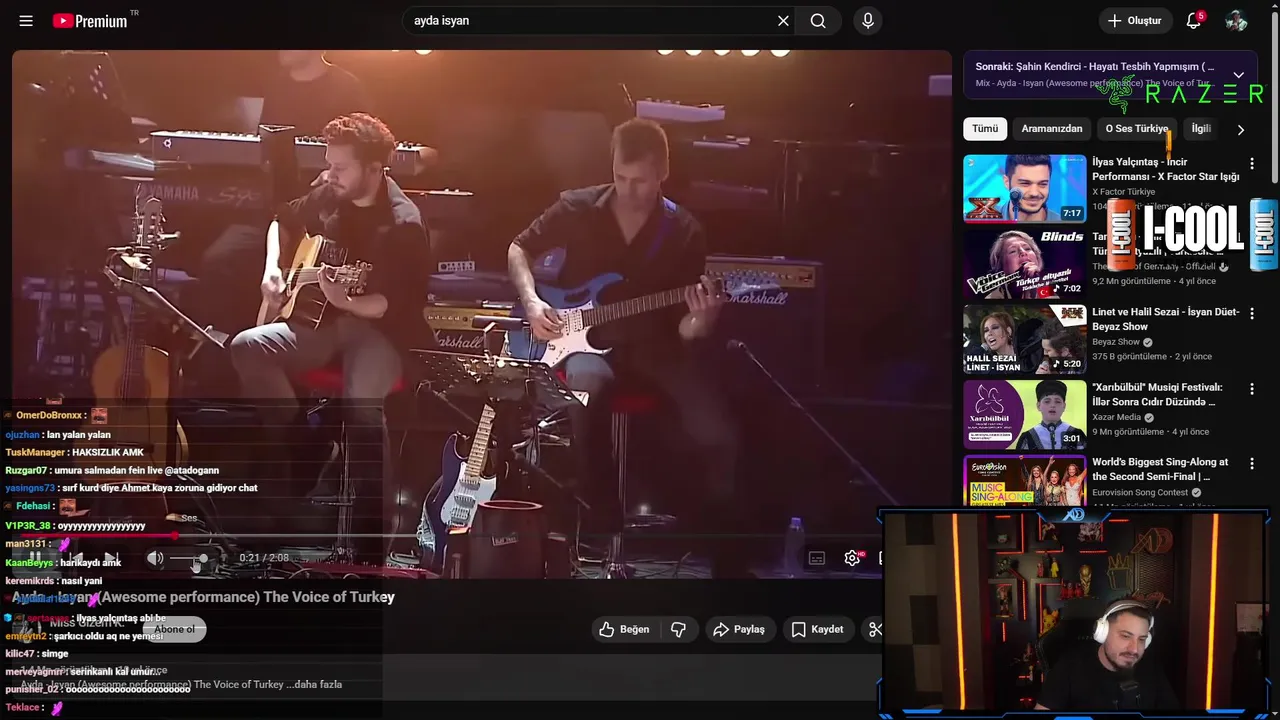Click chat message 'lan yalan yalan' by ojuzhan
This screenshot has width=1280, height=720.
click(79, 435)
